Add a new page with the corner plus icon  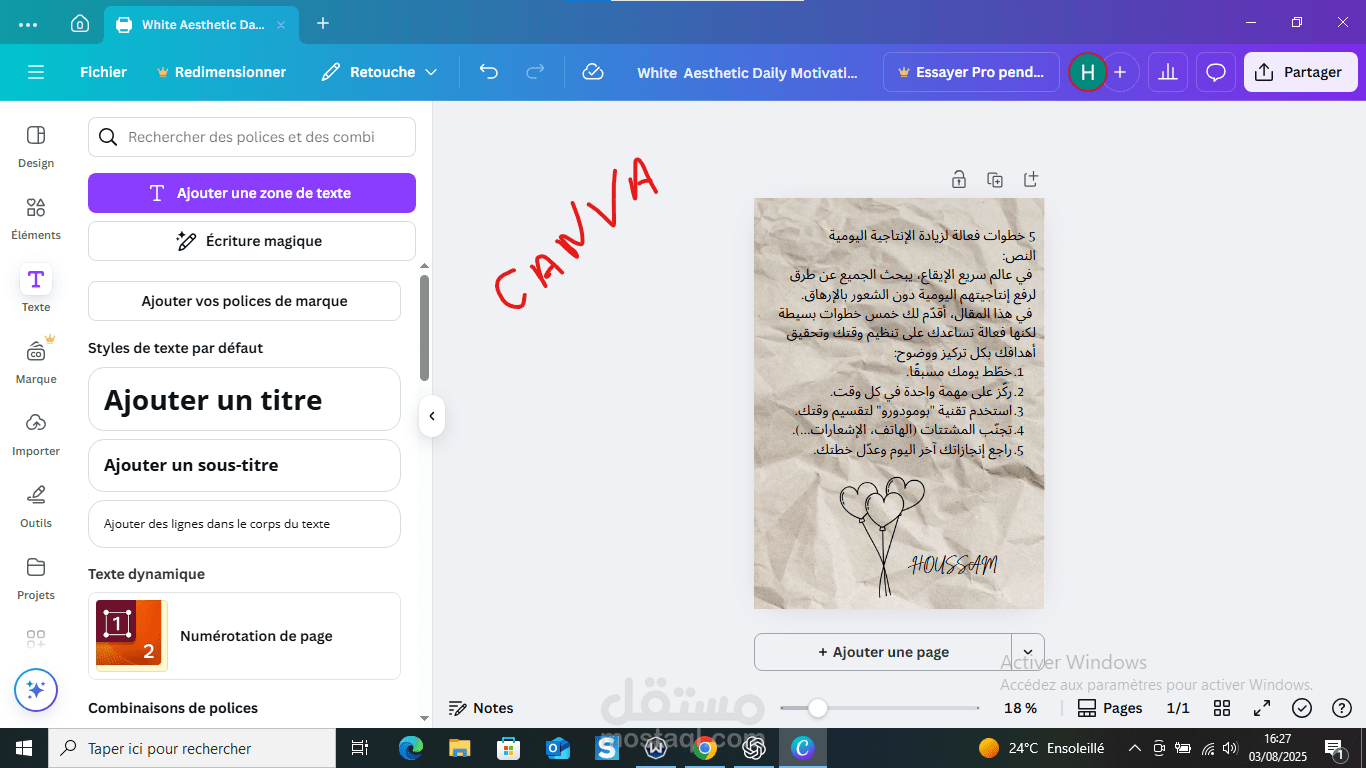coord(1031,180)
